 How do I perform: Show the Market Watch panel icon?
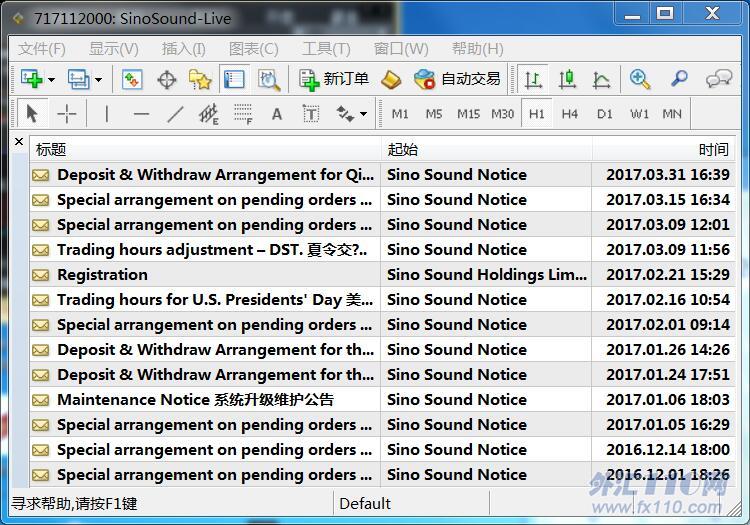coord(132,79)
